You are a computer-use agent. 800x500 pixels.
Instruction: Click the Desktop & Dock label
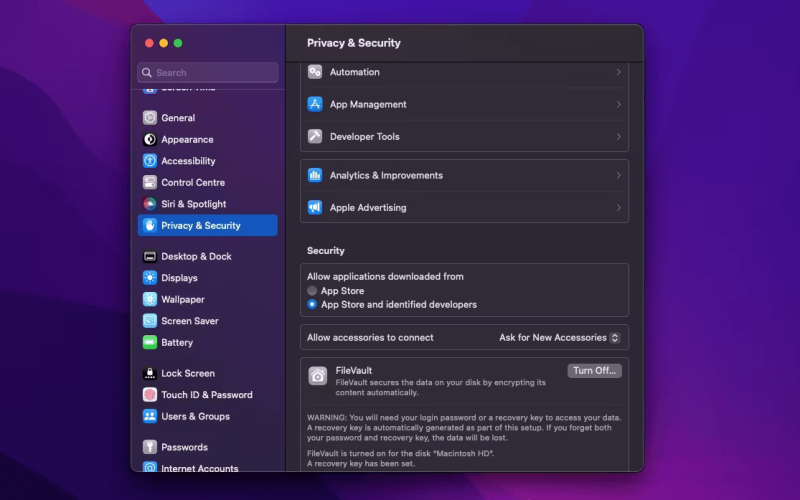(x=196, y=256)
